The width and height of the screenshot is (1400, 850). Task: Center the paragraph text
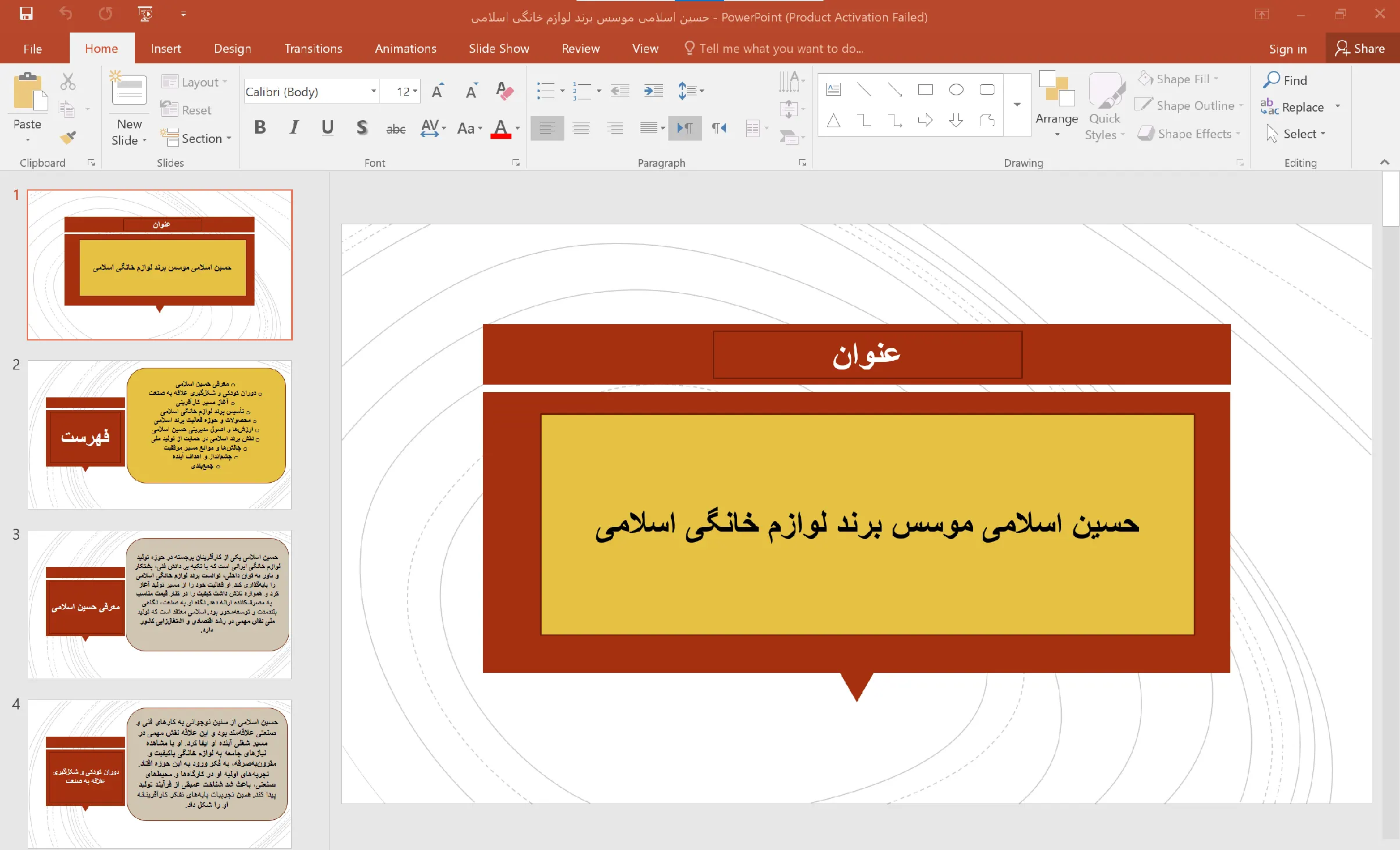[581, 128]
